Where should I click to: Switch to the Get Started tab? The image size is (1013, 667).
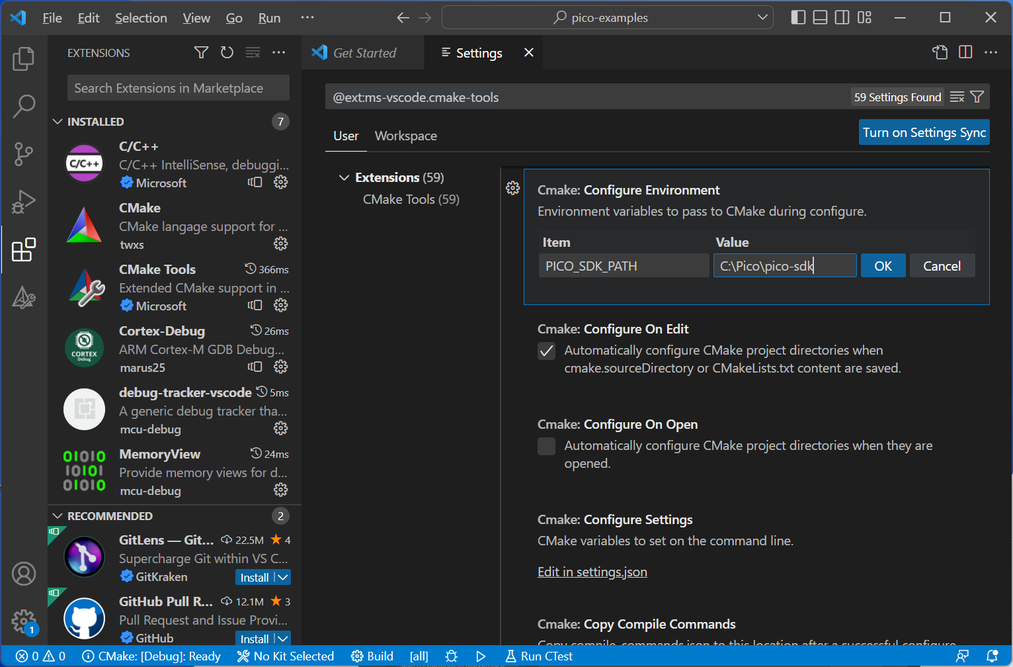coord(364,53)
